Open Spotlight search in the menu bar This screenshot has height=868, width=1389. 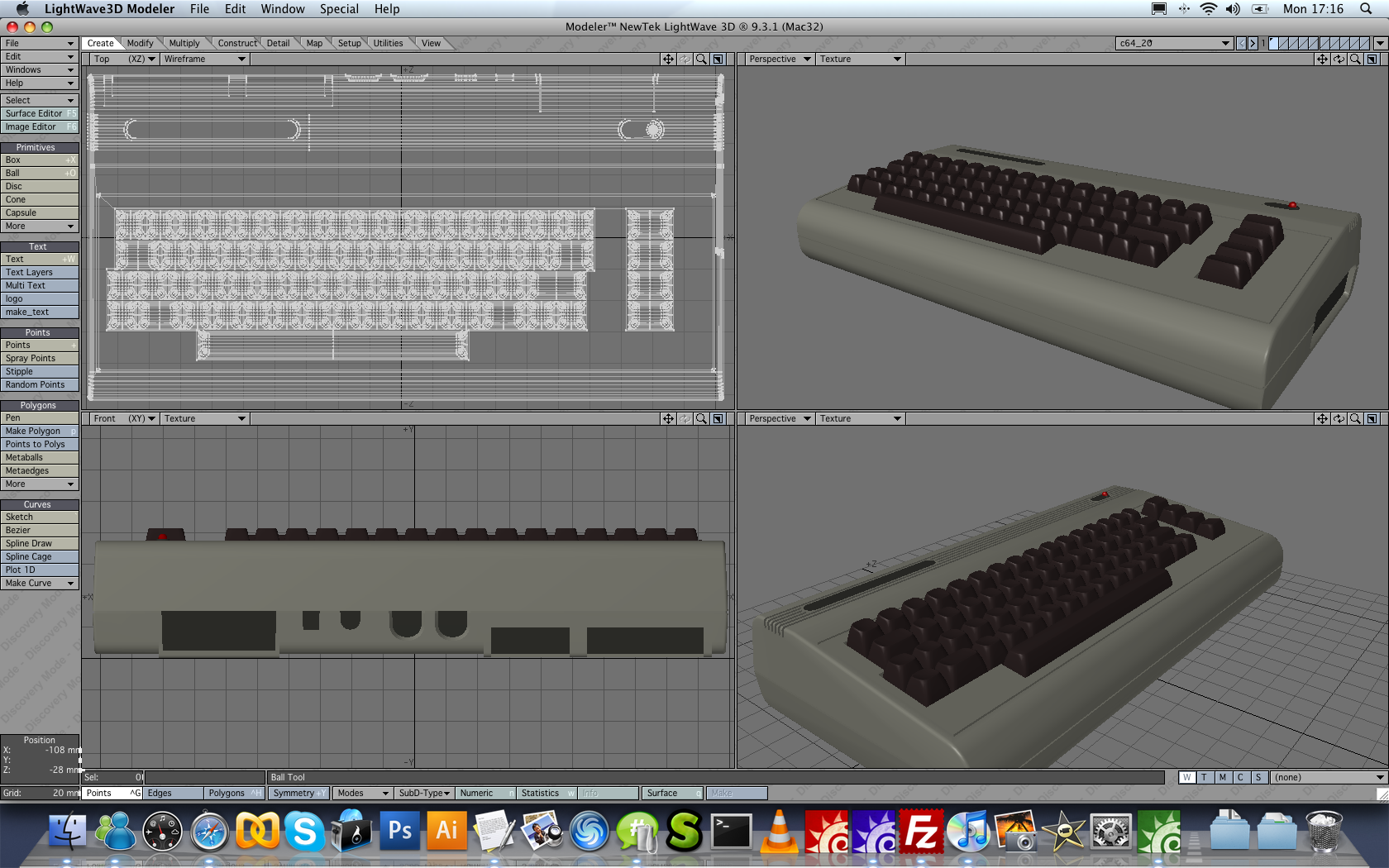[1366, 9]
